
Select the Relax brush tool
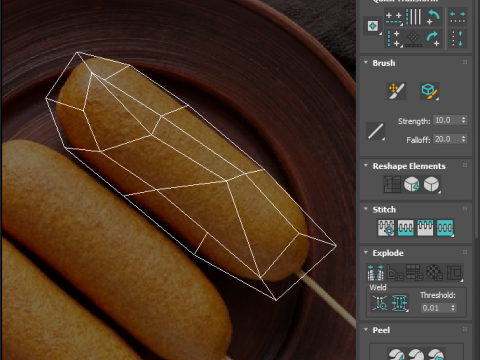tap(429, 91)
